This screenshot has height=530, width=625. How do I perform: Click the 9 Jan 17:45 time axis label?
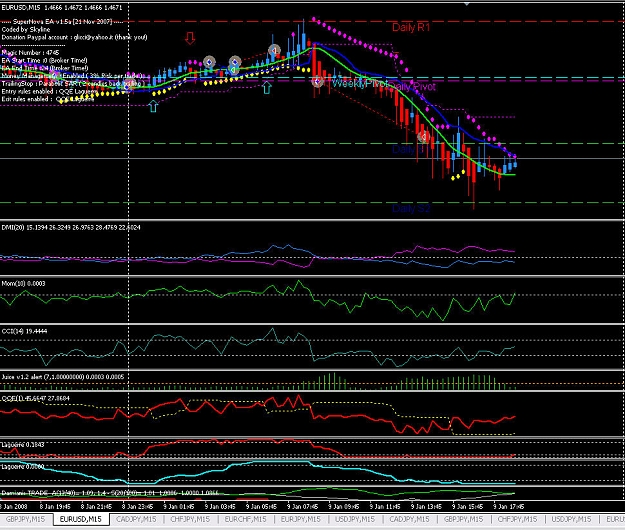click(509, 506)
